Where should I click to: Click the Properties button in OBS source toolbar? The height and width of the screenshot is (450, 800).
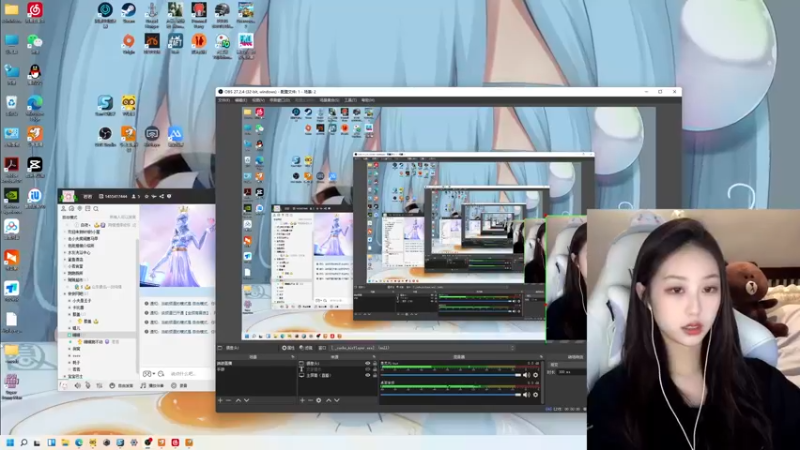[x=288, y=348]
